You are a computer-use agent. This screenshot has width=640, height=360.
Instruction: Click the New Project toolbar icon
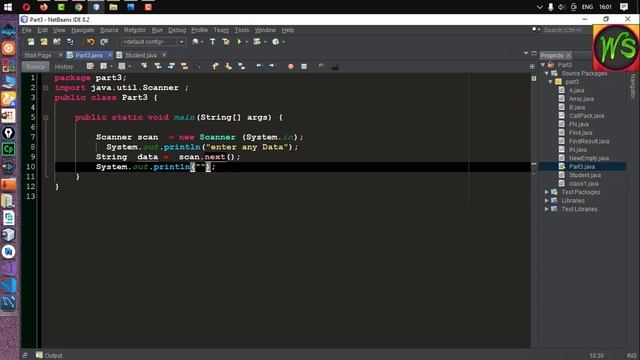pyautogui.click(x=44, y=42)
